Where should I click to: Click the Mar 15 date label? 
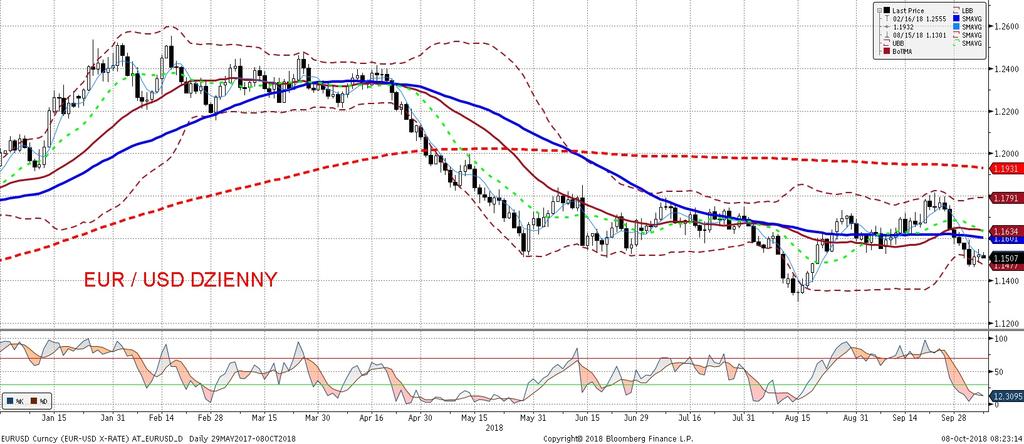point(264,417)
